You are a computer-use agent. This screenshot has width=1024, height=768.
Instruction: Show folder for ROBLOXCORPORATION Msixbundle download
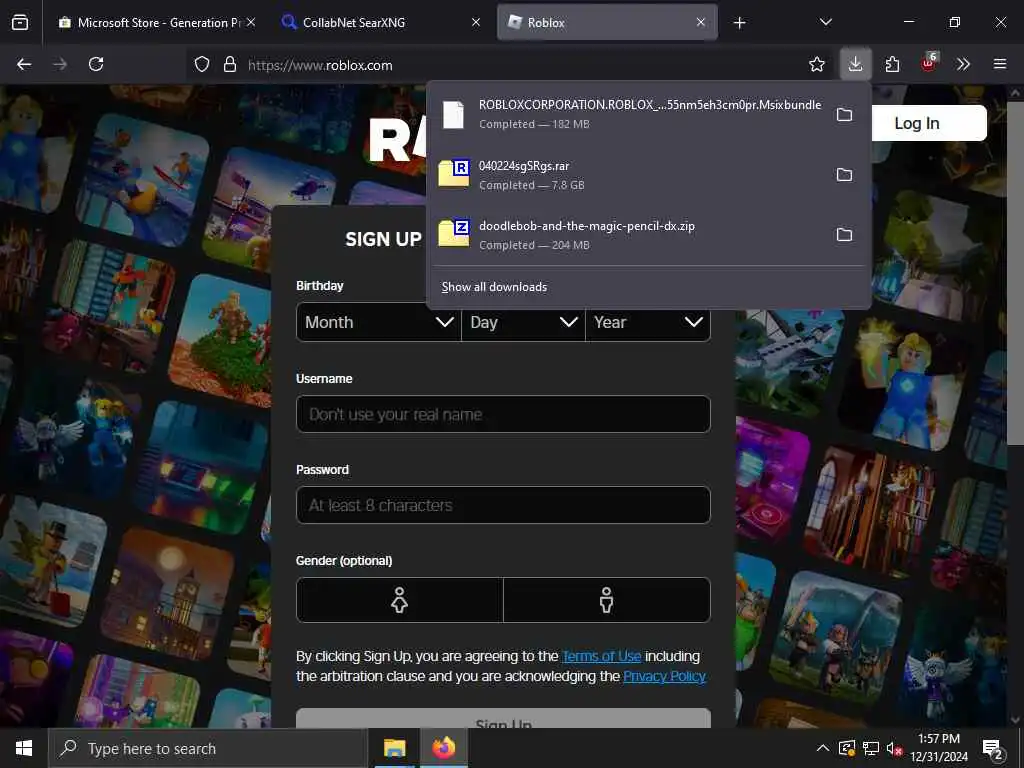(x=844, y=115)
